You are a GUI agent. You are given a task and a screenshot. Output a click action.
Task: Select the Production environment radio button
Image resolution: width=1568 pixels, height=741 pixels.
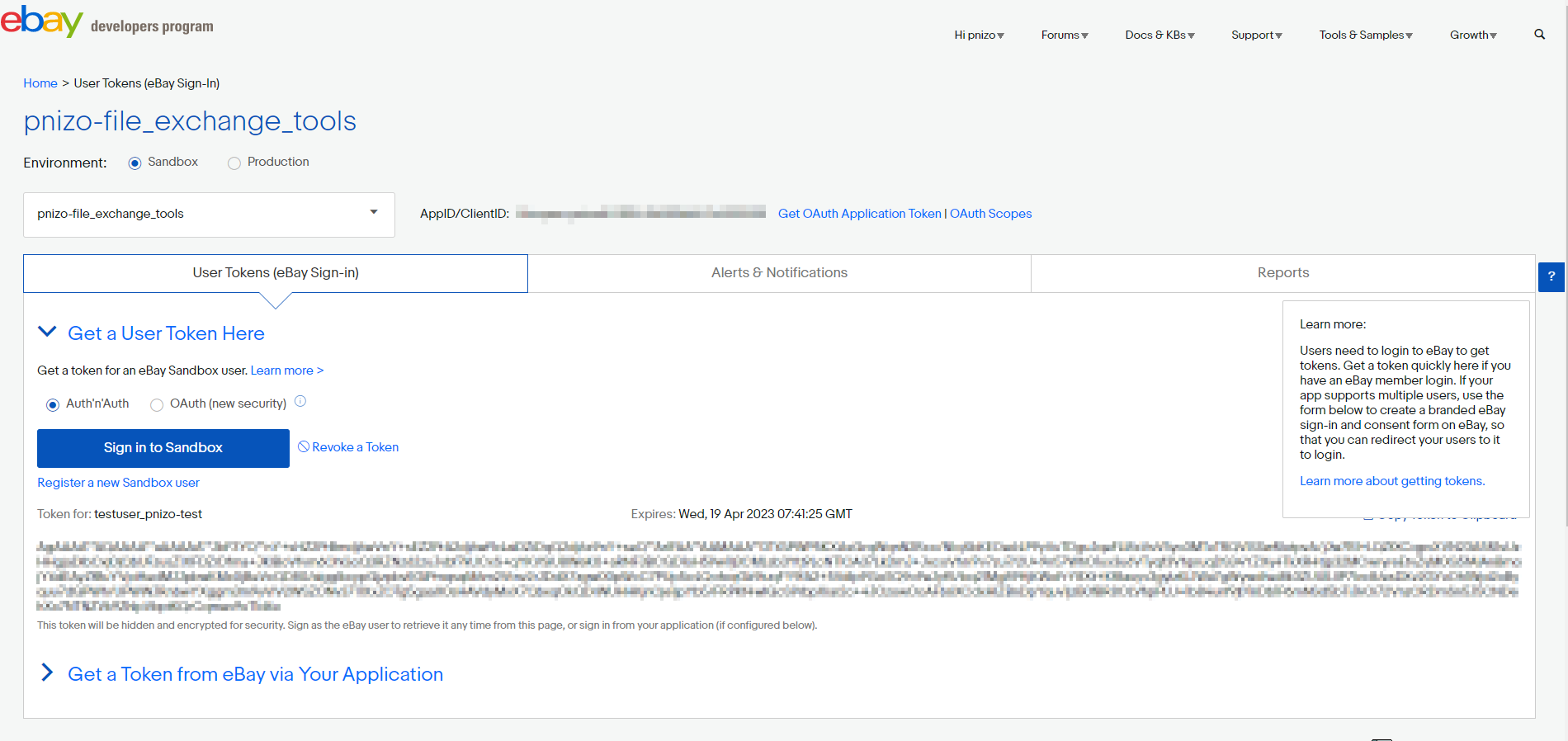click(x=234, y=163)
